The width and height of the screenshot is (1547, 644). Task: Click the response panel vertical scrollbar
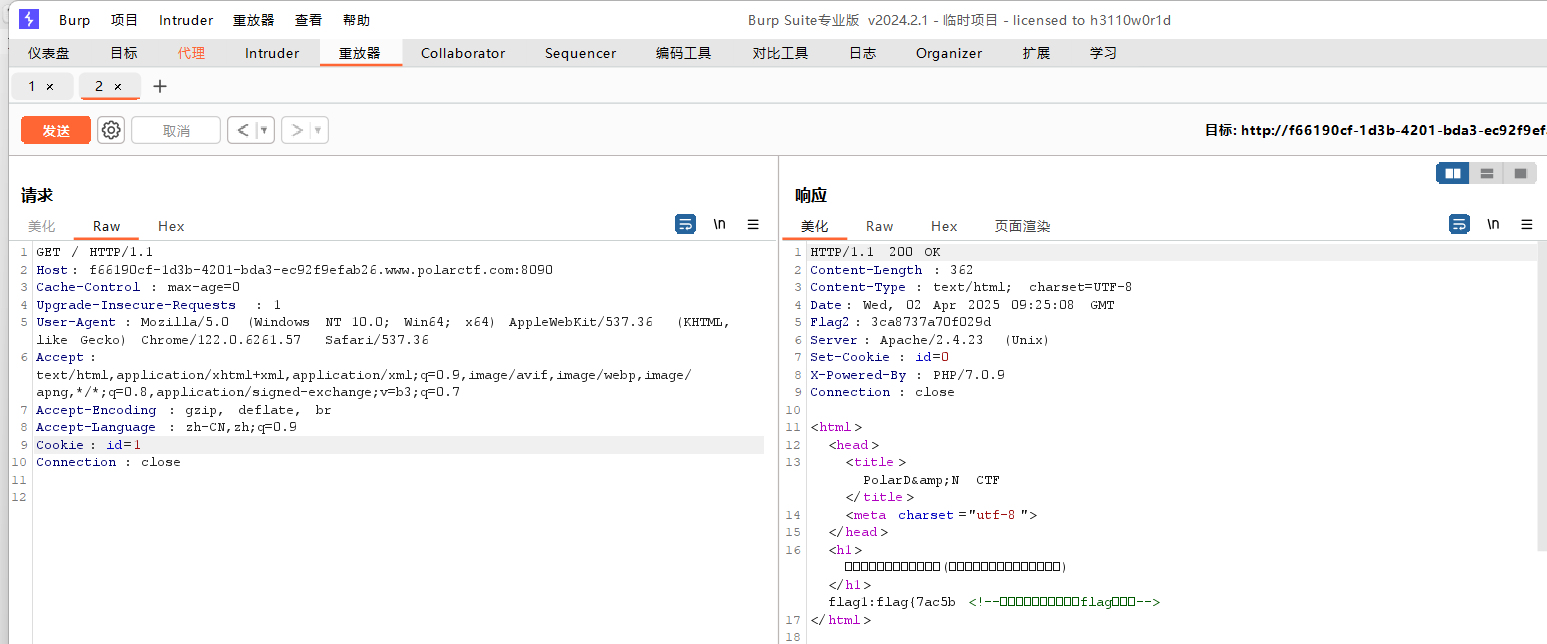coord(1542,395)
